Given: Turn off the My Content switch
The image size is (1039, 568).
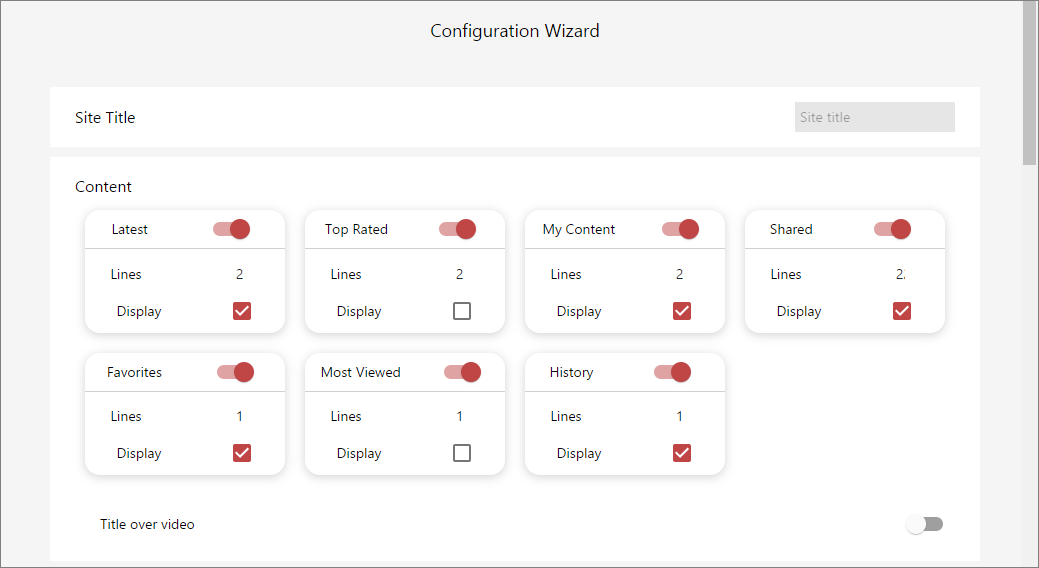Looking at the screenshot, I should coord(681,229).
